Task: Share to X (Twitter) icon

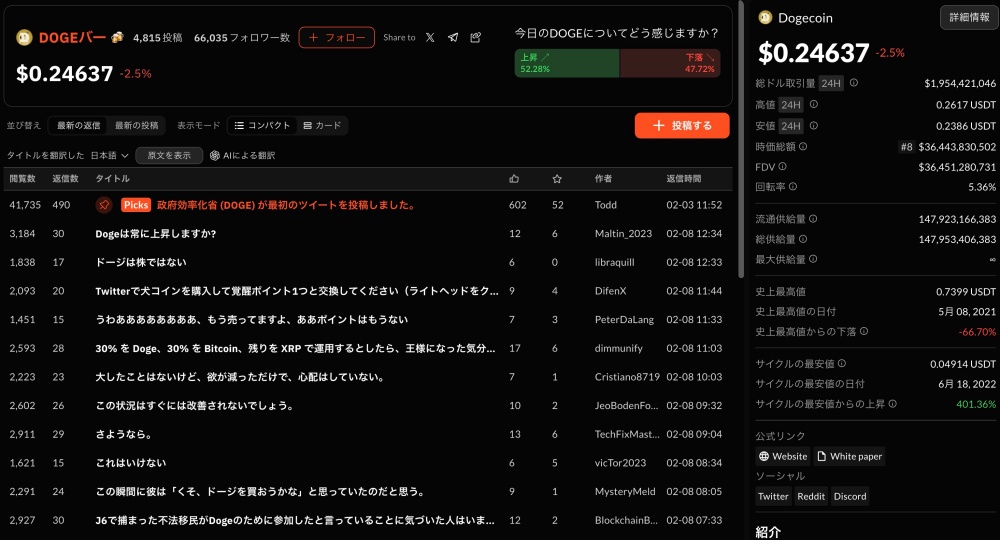Action: (x=430, y=38)
